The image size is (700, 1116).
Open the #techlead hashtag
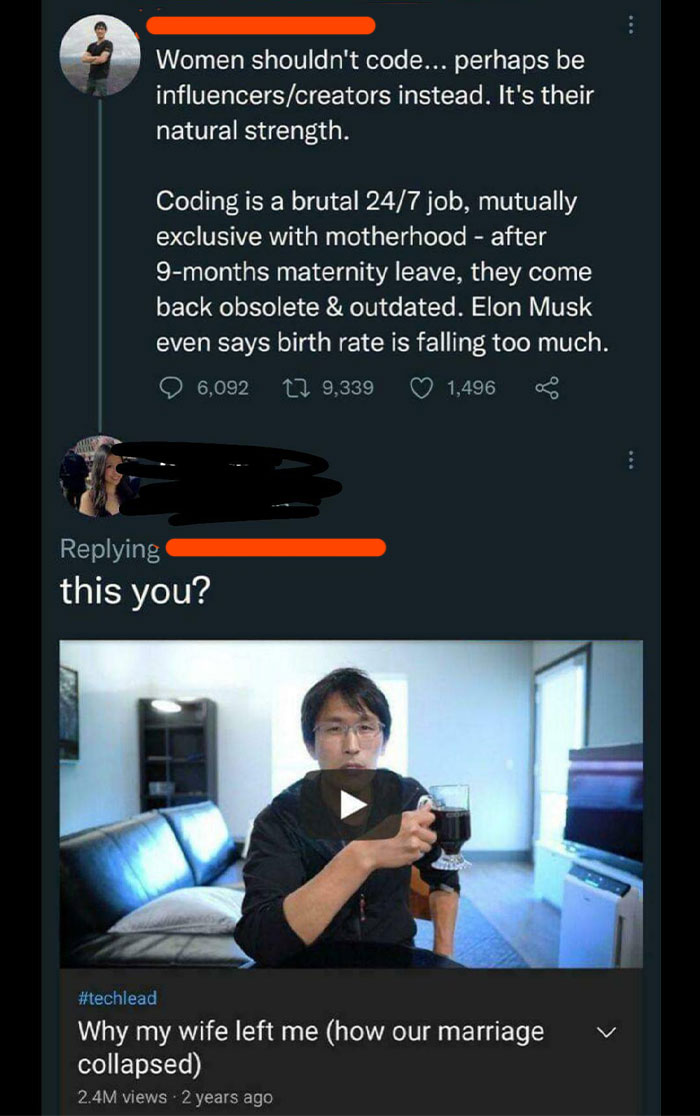(117, 998)
